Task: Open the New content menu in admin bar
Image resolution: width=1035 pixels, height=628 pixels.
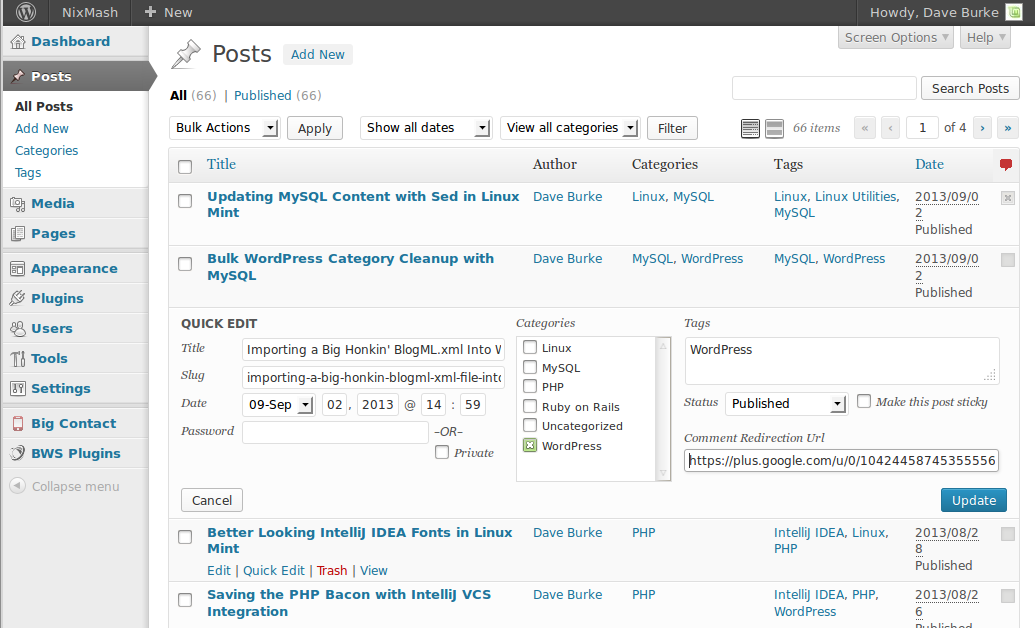Action: 168,12
